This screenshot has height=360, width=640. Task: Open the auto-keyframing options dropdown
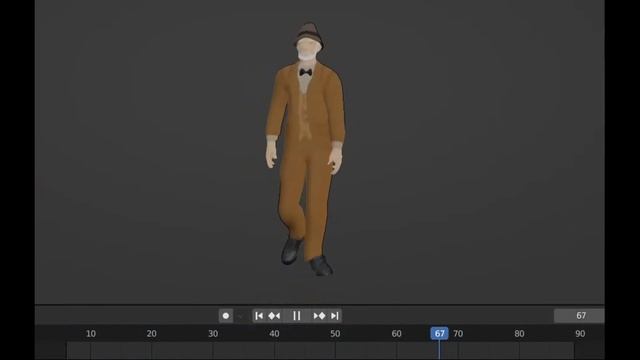(x=240, y=316)
